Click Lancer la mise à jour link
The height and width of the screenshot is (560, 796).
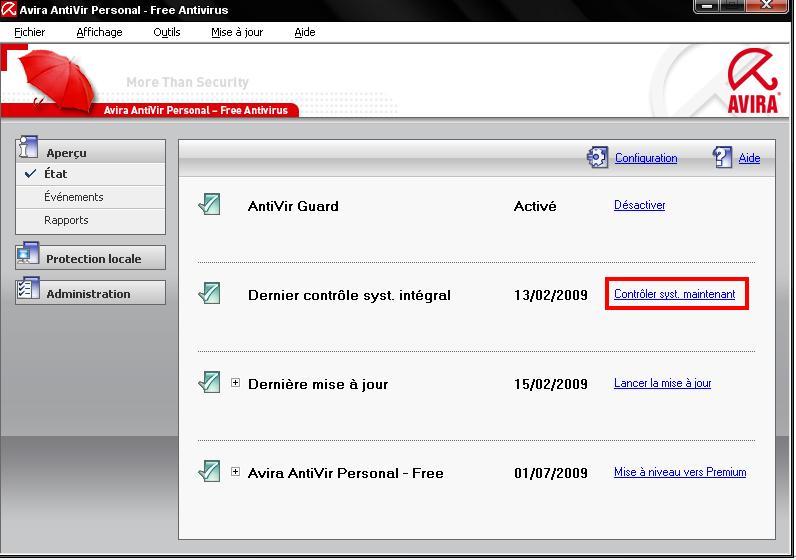pos(662,383)
